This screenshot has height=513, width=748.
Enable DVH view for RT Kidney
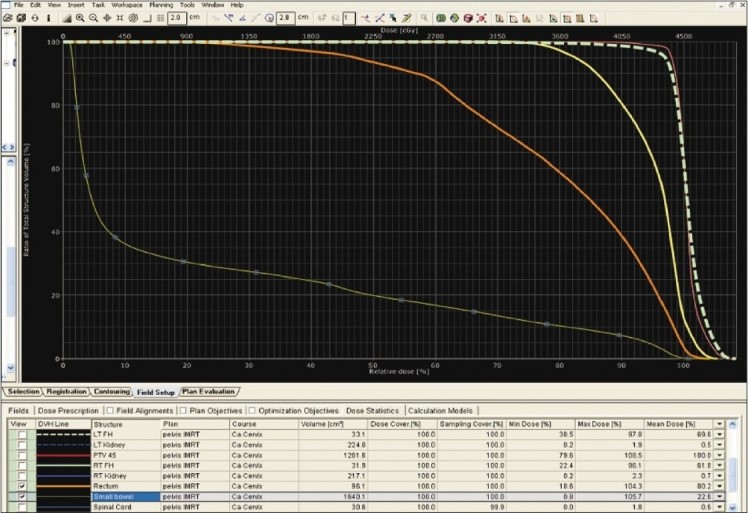point(22,476)
